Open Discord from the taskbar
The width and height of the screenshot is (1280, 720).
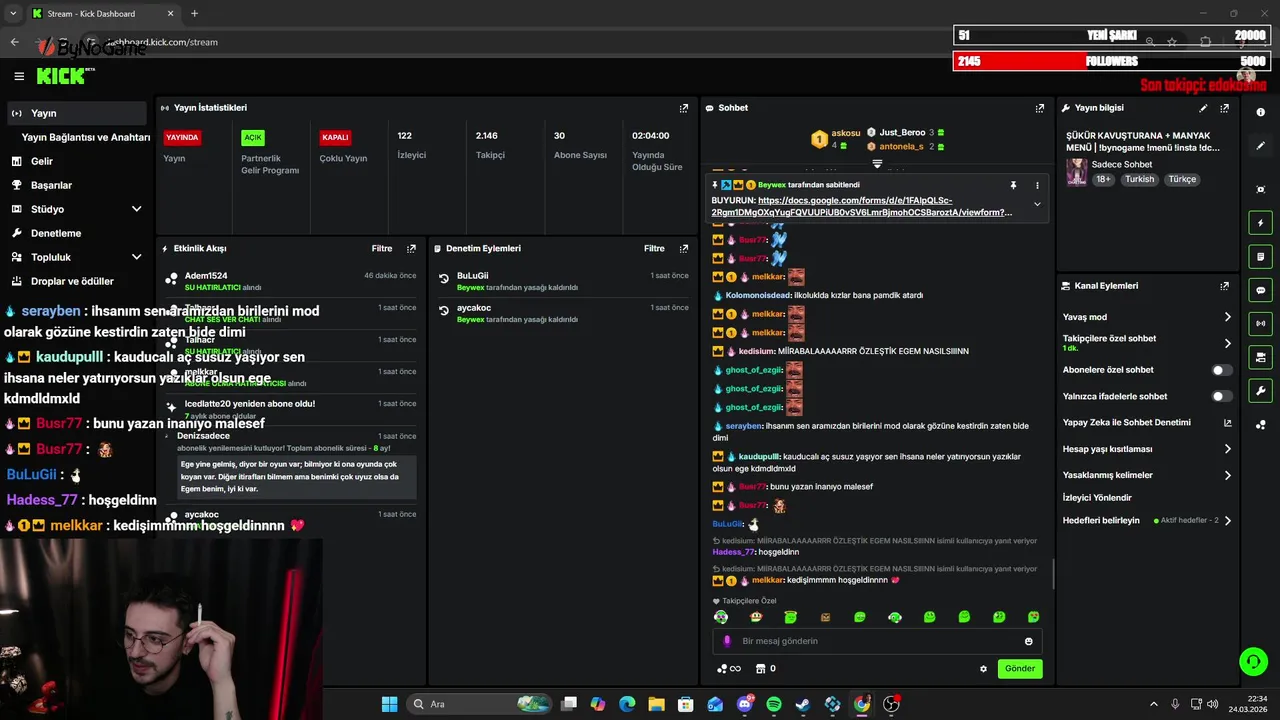tap(744, 704)
